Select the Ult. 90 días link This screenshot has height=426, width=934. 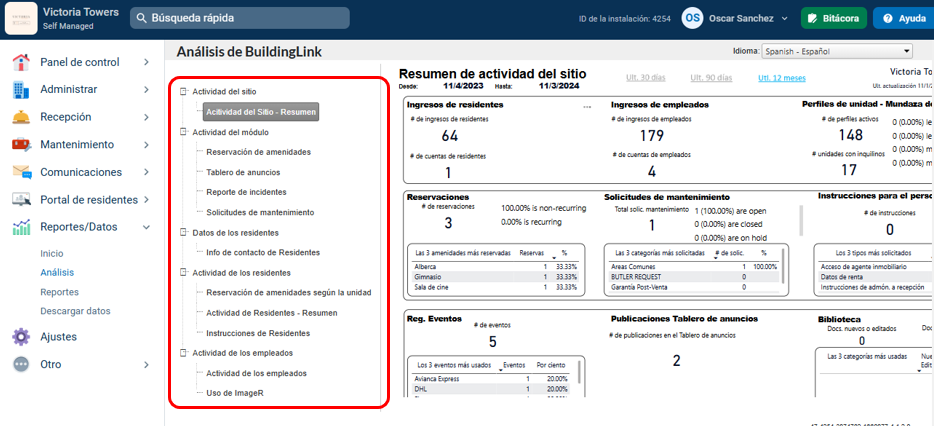click(711, 77)
